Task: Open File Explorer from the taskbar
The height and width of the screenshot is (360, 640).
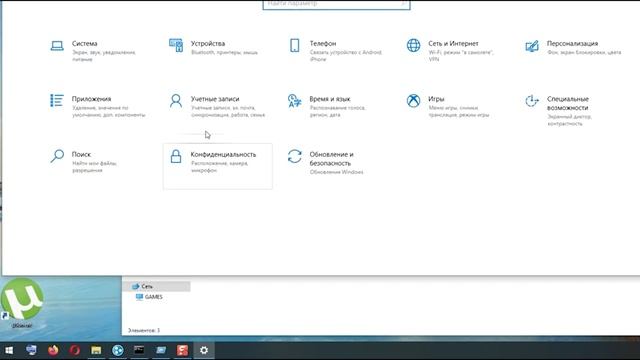Action: click(x=96, y=350)
